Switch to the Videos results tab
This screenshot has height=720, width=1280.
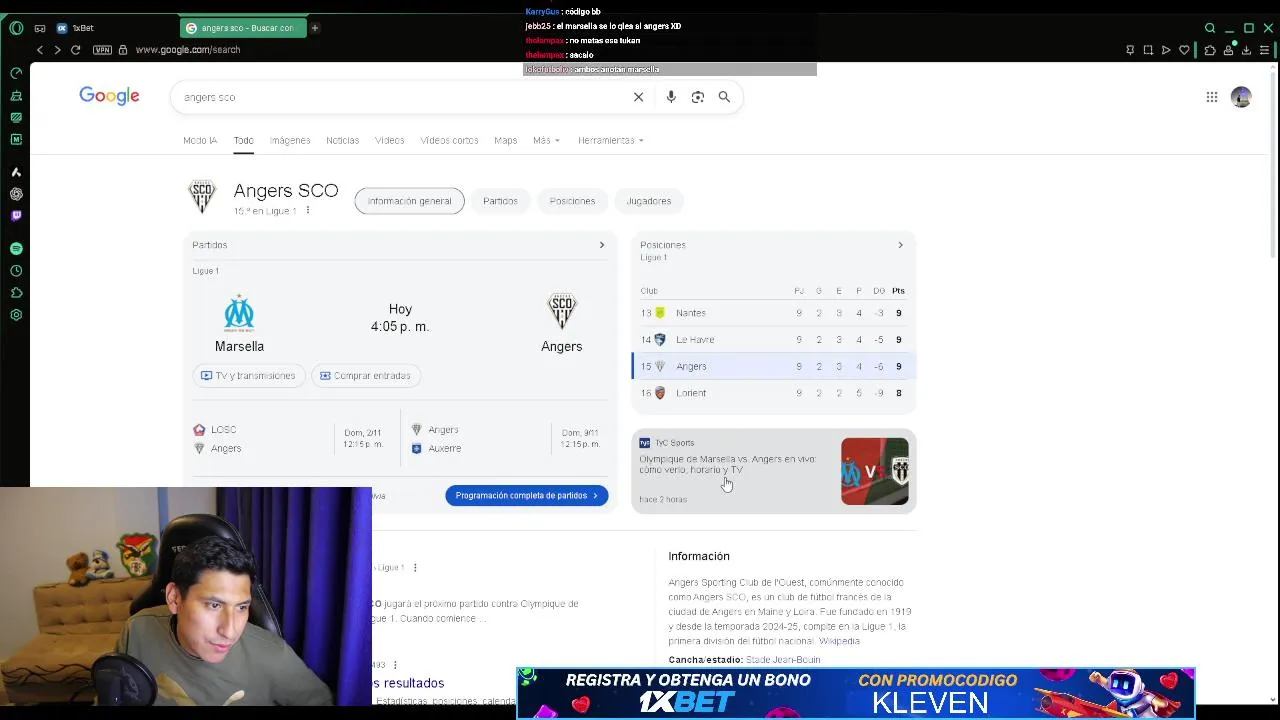click(390, 140)
